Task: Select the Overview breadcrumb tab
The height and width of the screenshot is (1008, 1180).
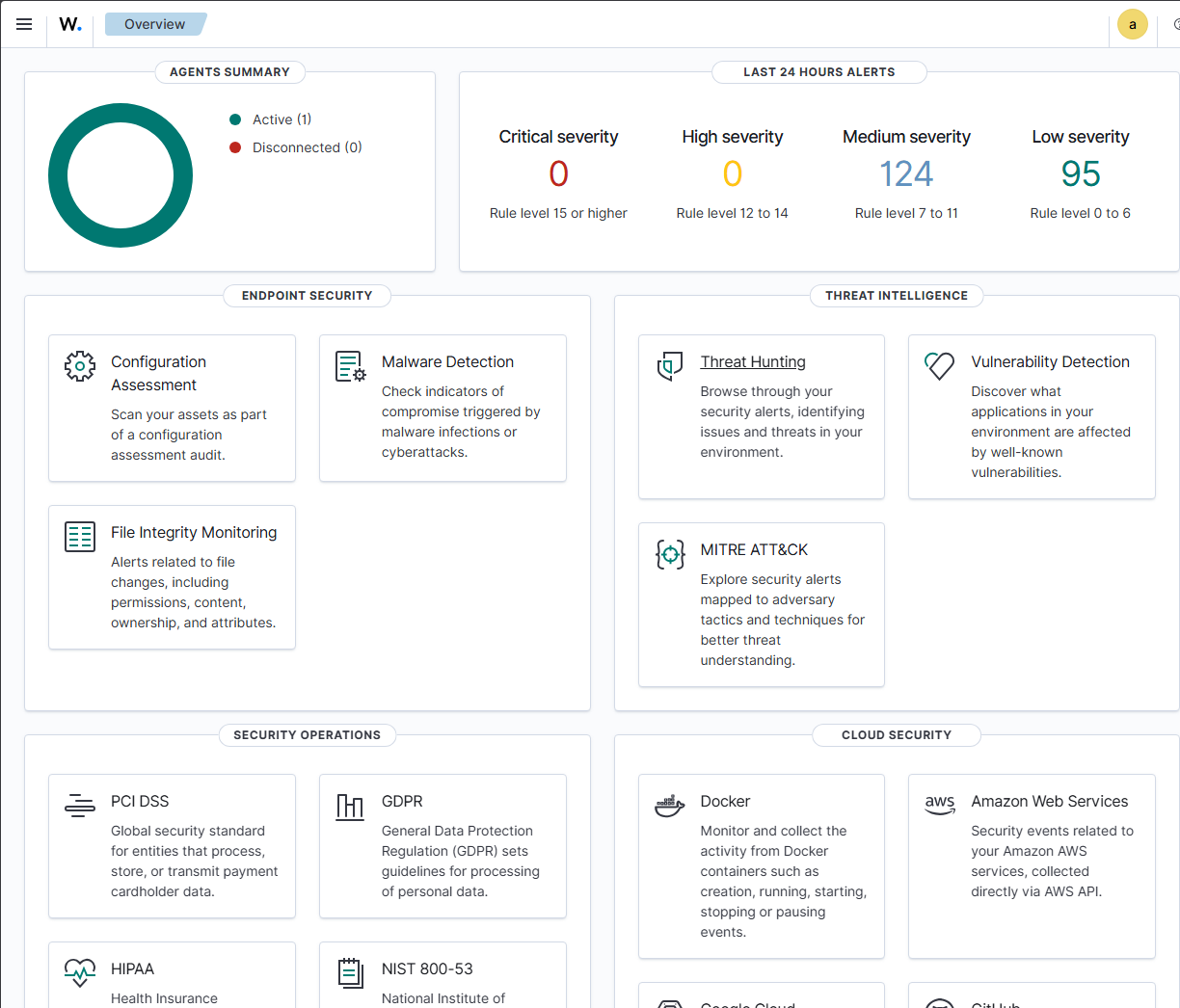Action: 154,23
